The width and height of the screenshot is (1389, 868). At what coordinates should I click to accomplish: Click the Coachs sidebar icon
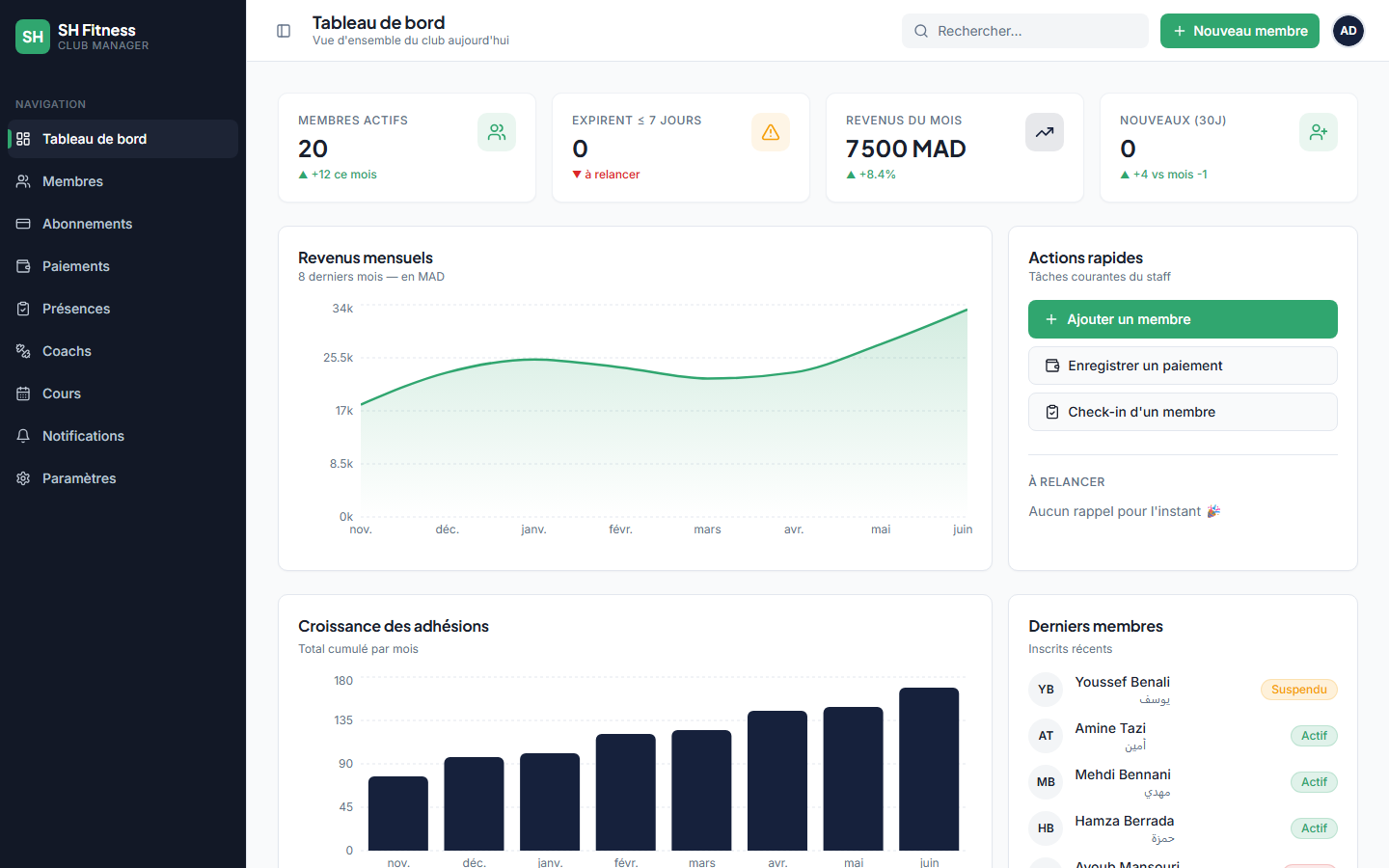(23, 351)
